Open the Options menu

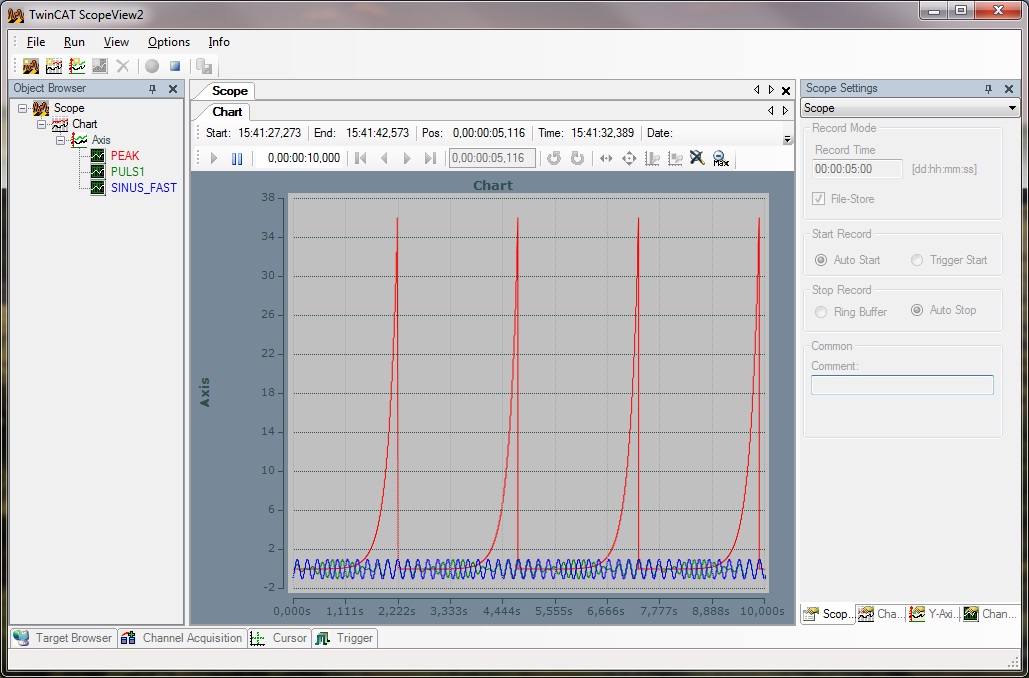click(x=169, y=42)
